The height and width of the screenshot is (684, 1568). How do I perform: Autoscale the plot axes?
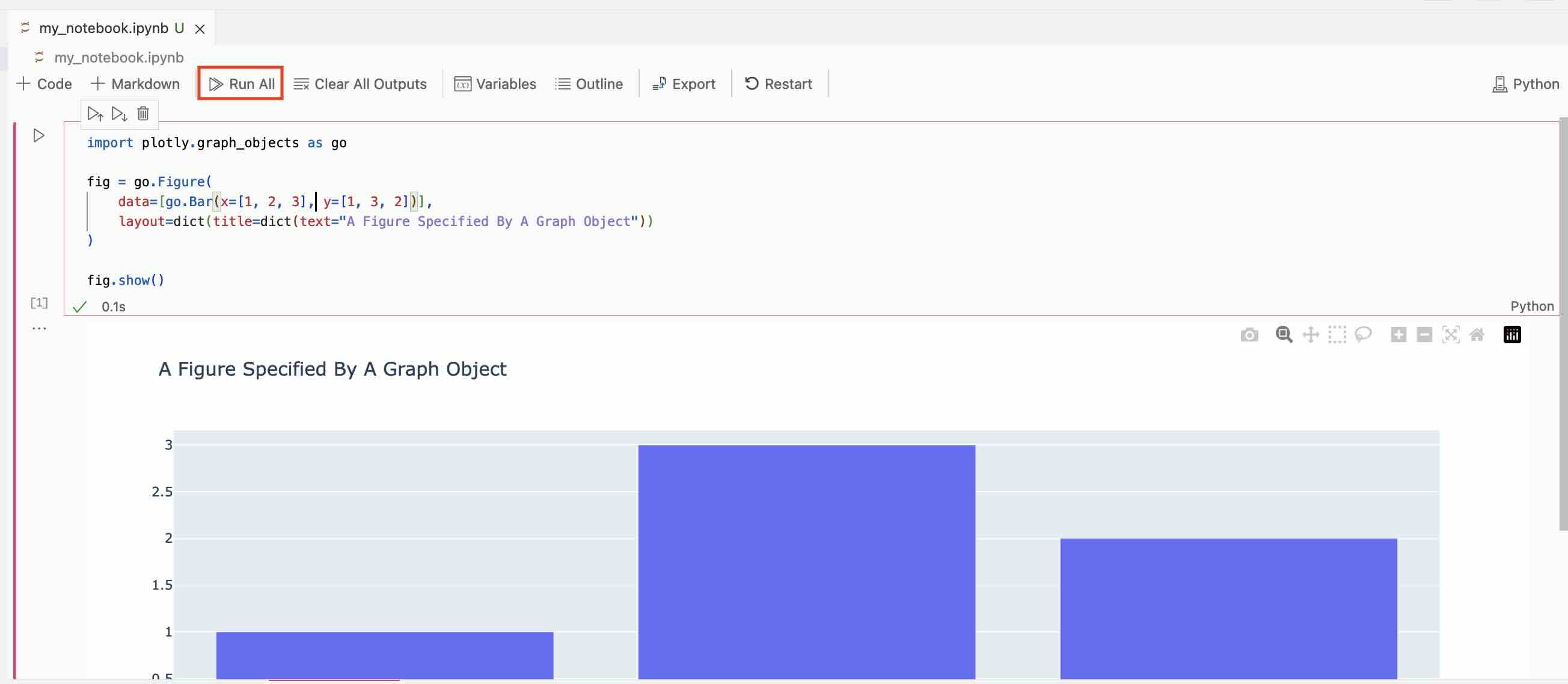[x=1451, y=335]
